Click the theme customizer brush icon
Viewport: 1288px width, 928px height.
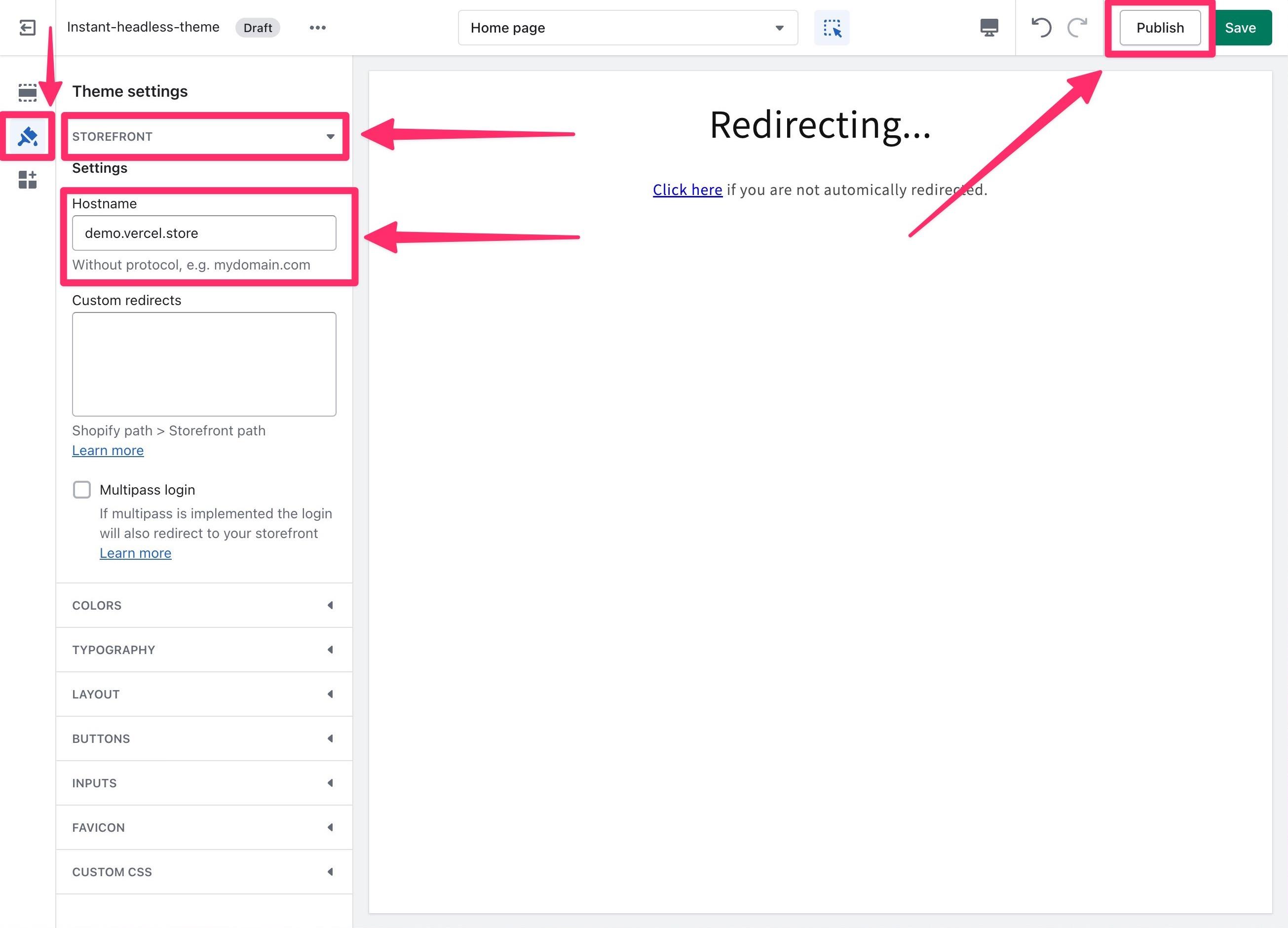pyautogui.click(x=27, y=135)
